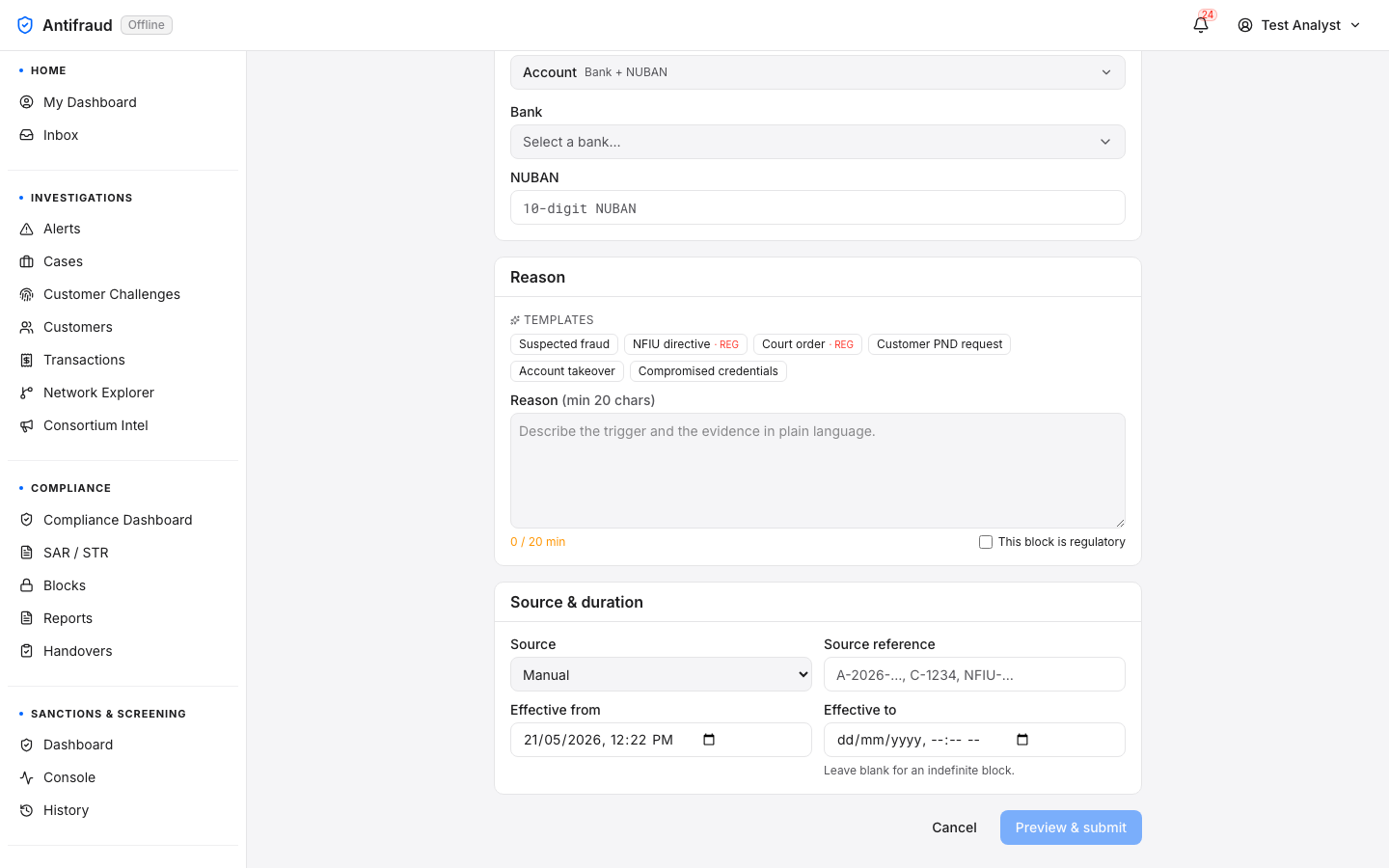Click the Customer Challenges fingerprint icon
The height and width of the screenshot is (868, 1389).
tap(27, 294)
